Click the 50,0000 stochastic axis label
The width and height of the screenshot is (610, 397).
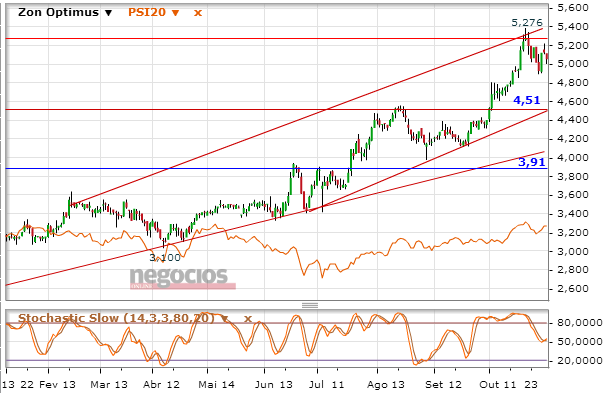point(580,341)
